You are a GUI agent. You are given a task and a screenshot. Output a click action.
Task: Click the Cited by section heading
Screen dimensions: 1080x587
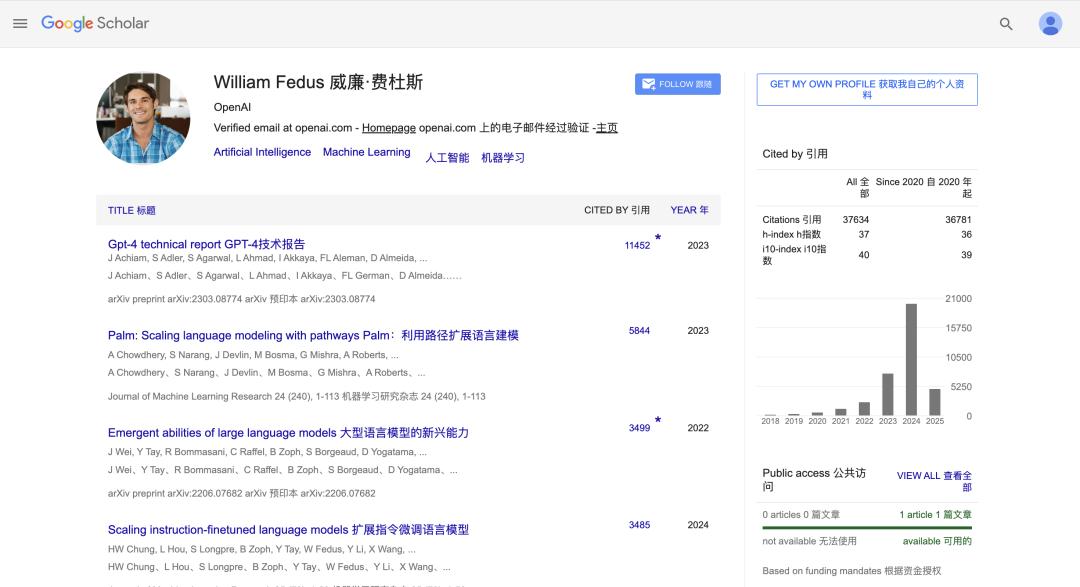pos(795,154)
